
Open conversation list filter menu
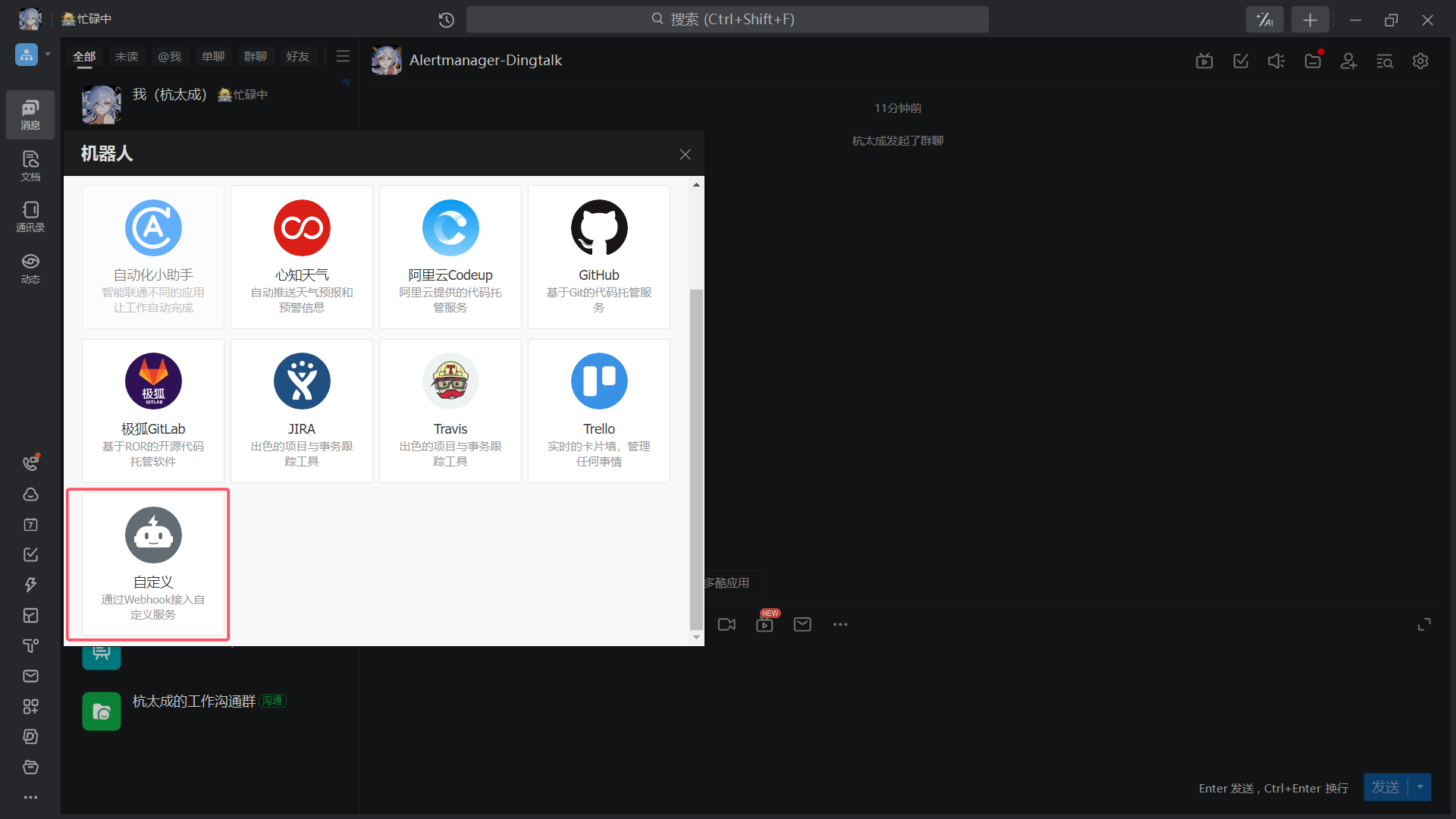(x=343, y=57)
